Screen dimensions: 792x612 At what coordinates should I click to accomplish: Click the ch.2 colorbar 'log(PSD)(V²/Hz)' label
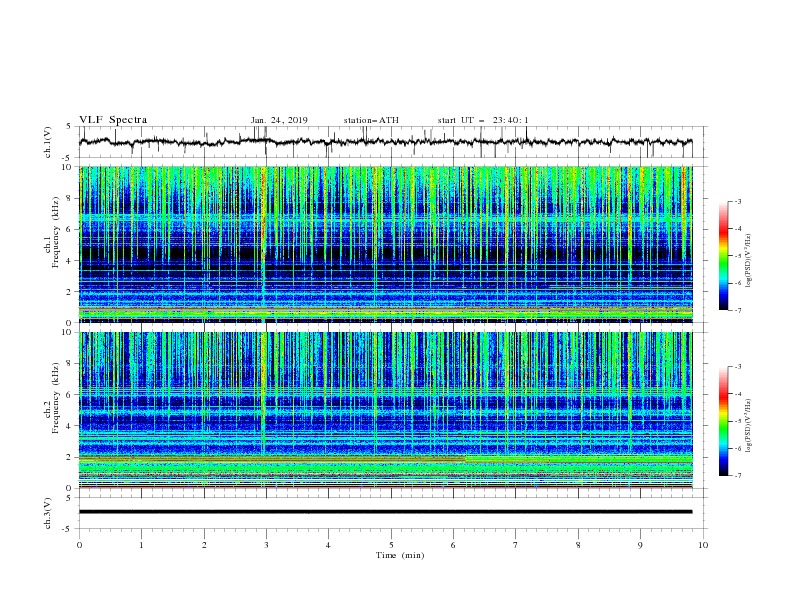pos(748,425)
